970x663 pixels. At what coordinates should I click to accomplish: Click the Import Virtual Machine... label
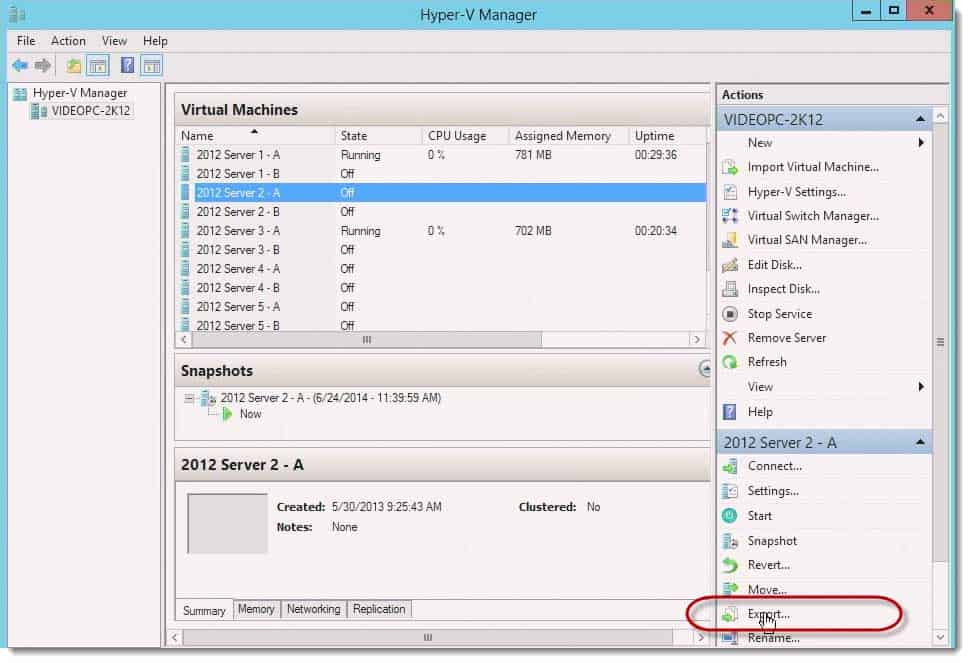[x=813, y=167]
